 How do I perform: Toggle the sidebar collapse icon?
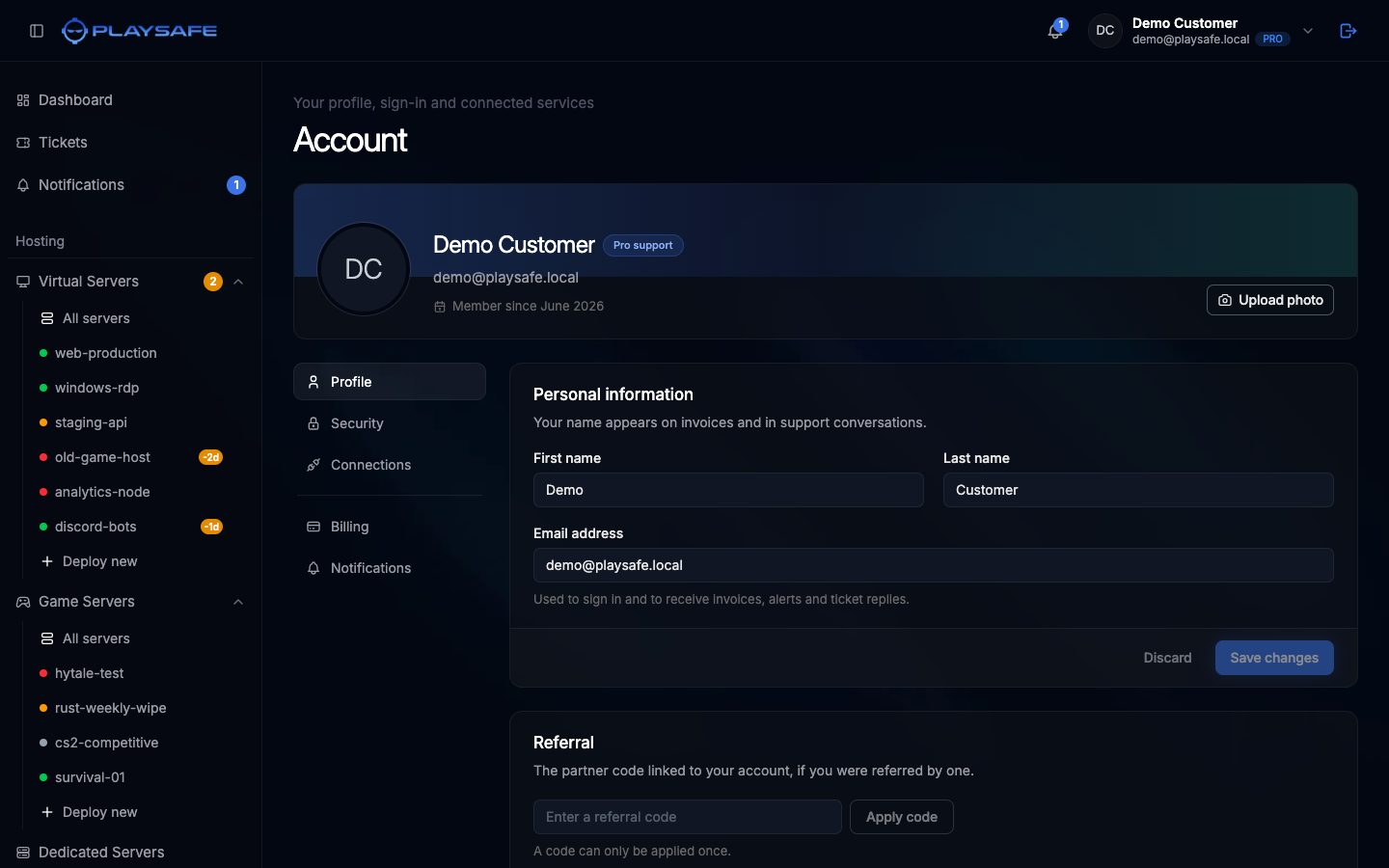[x=37, y=31]
